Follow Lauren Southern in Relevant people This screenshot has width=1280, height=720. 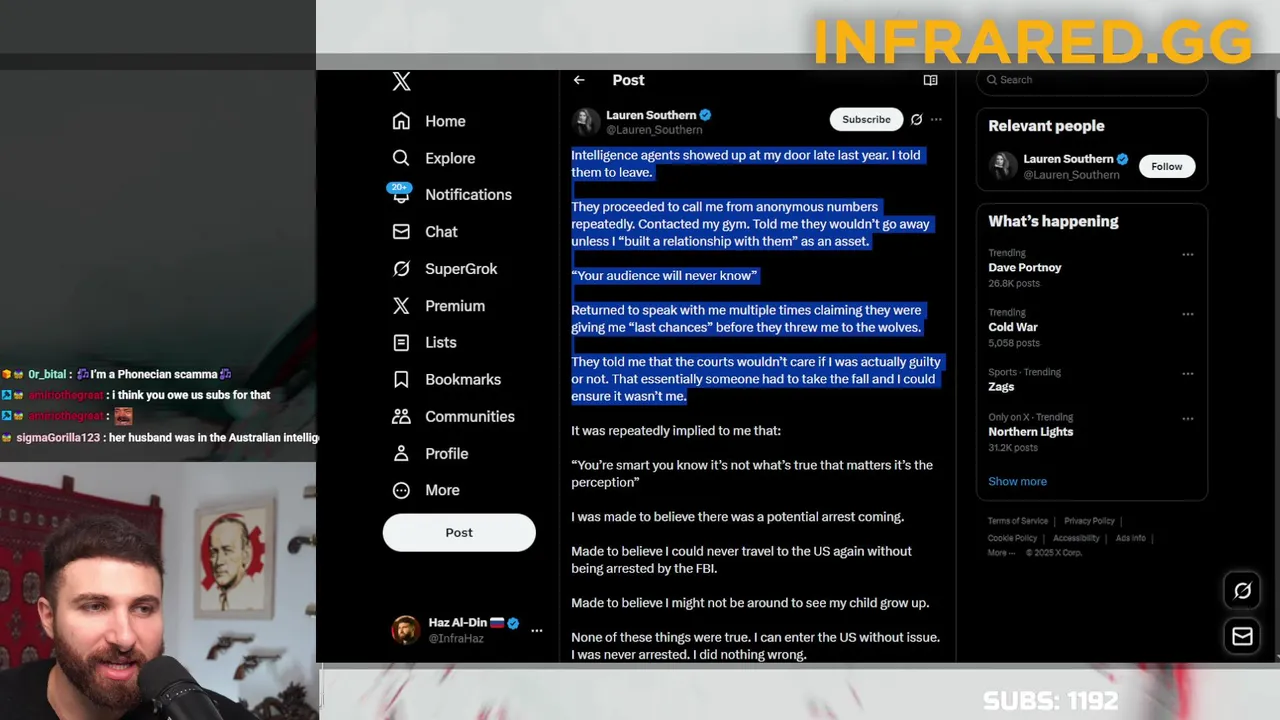(1166, 166)
